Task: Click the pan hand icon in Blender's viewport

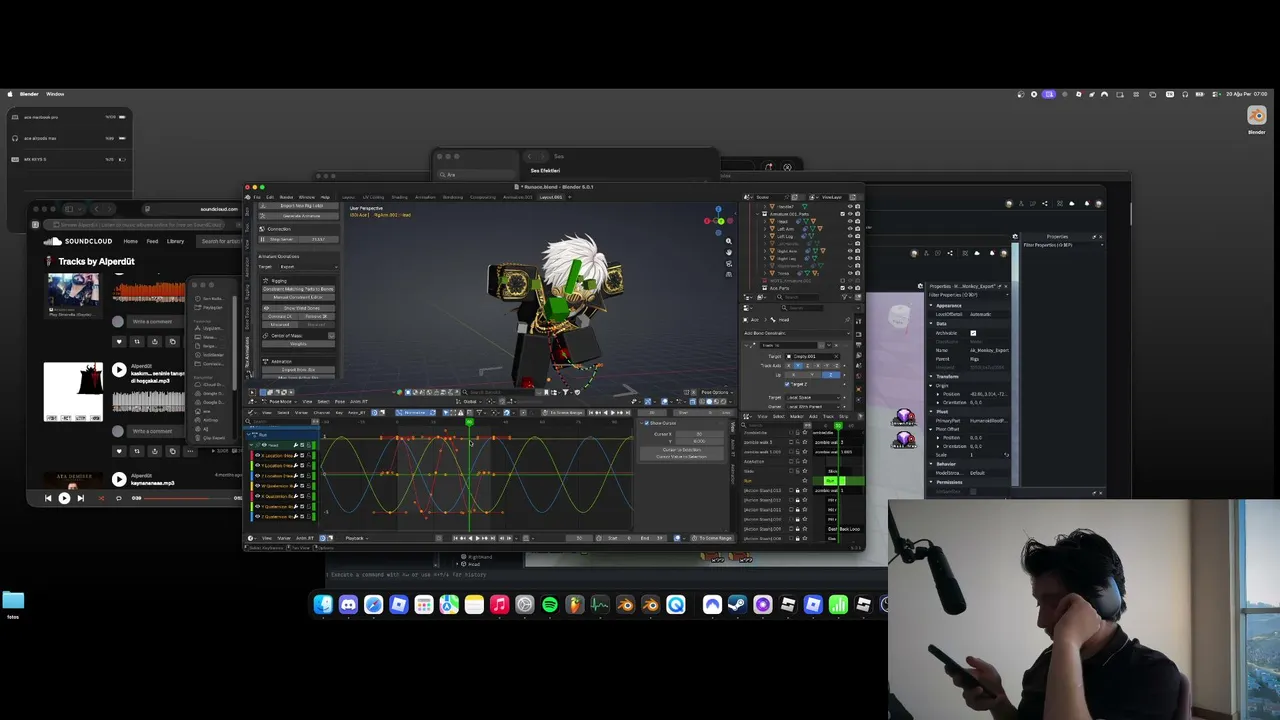Action: click(x=728, y=251)
